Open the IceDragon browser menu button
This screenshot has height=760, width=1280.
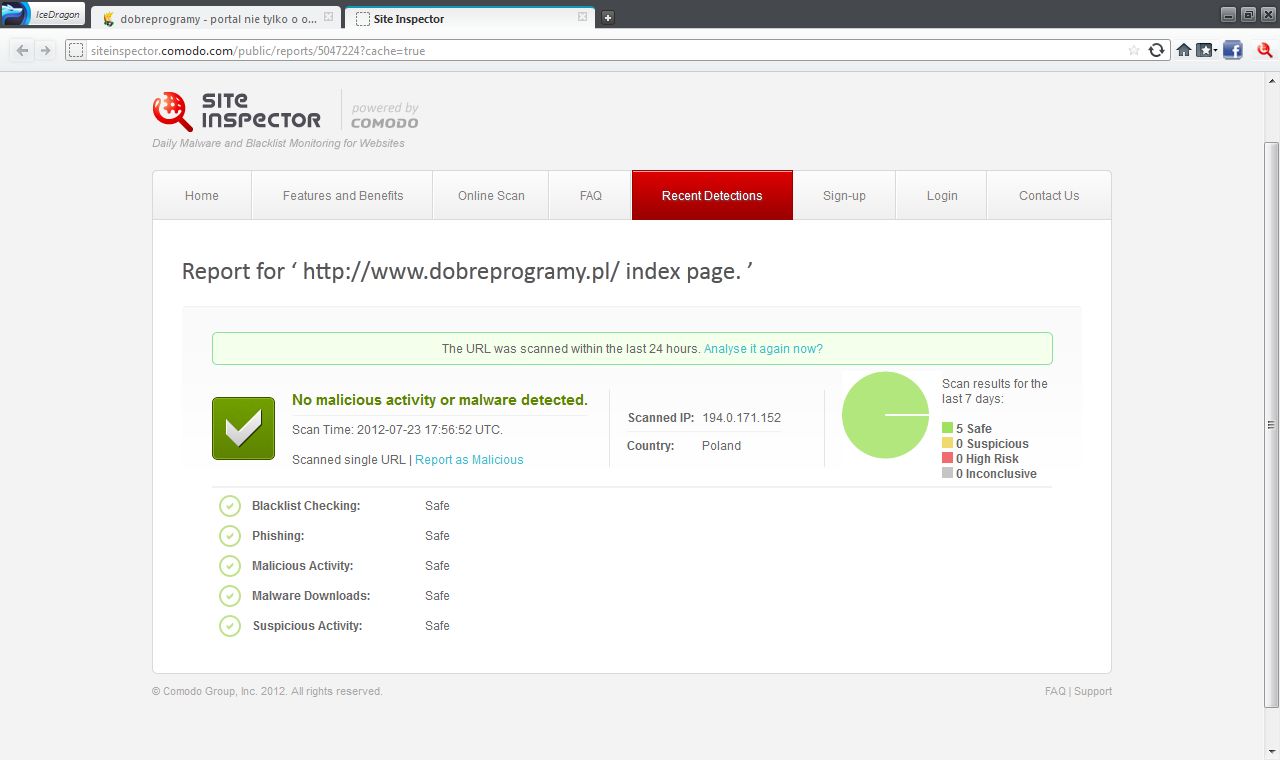pos(43,14)
